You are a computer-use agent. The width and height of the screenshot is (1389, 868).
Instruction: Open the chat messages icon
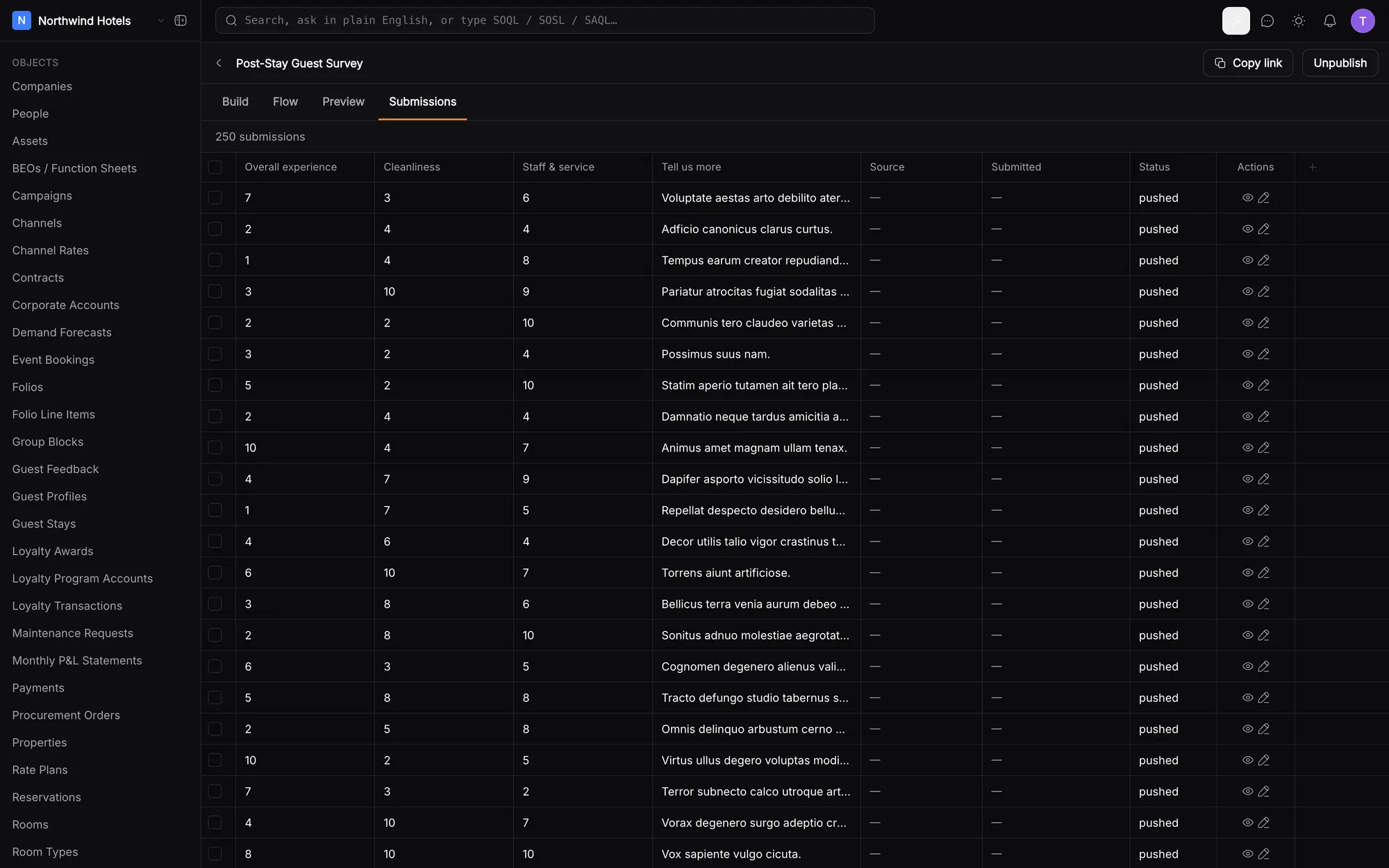coord(1267,21)
